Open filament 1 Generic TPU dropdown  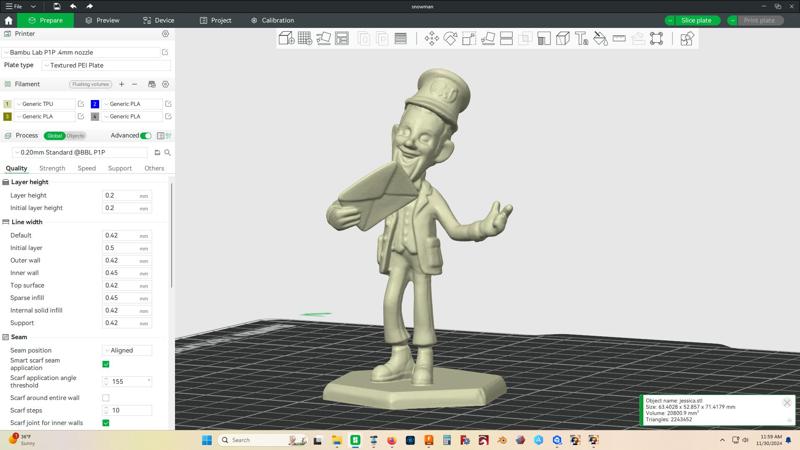tap(45, 104)
